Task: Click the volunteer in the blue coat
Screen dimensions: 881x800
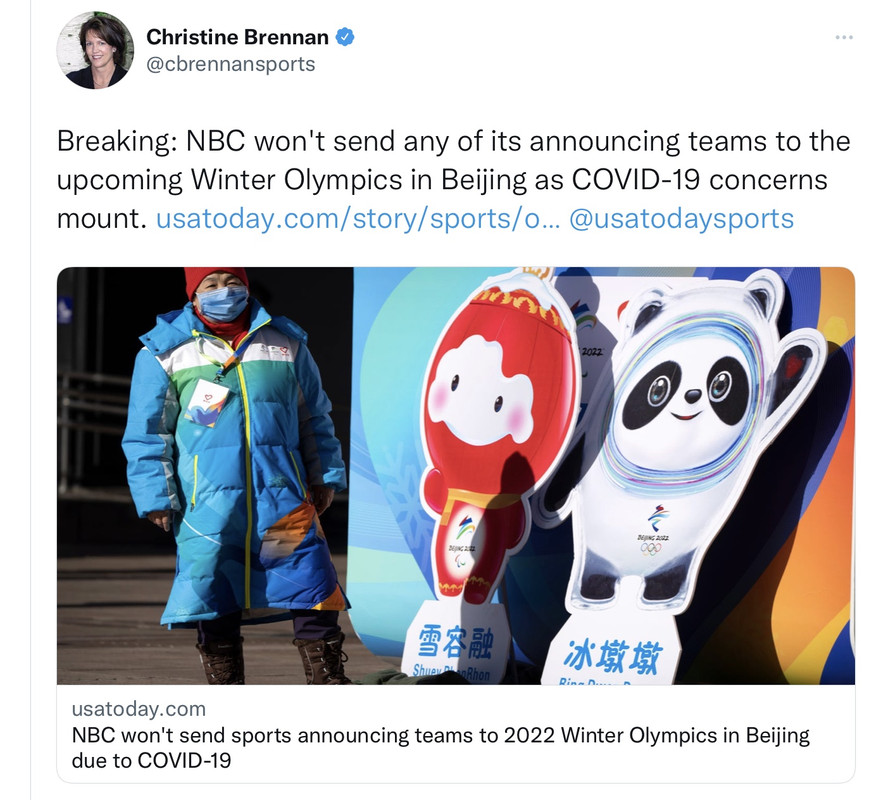Action: (x=235, y=475)
